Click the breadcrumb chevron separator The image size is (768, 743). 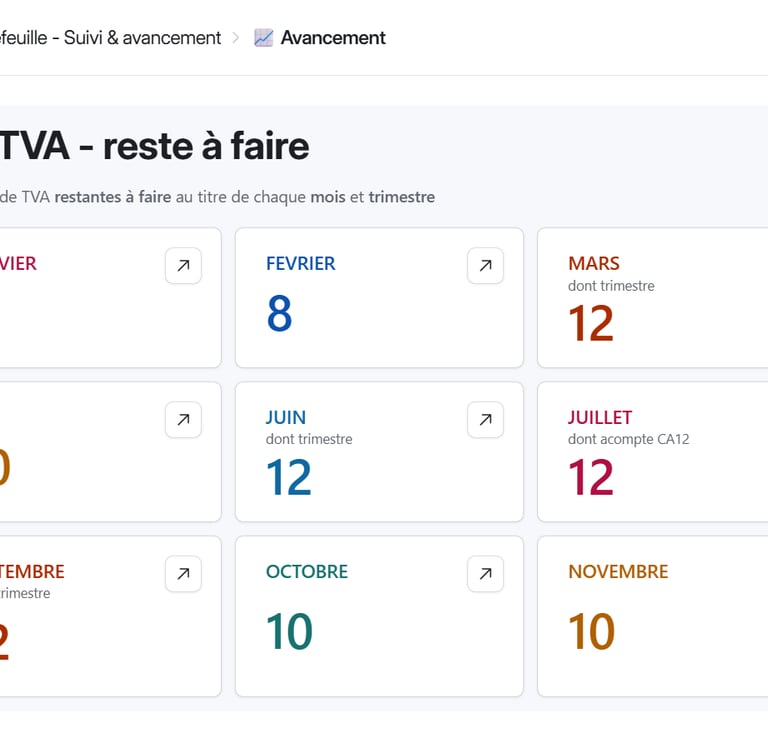[236, 38]
